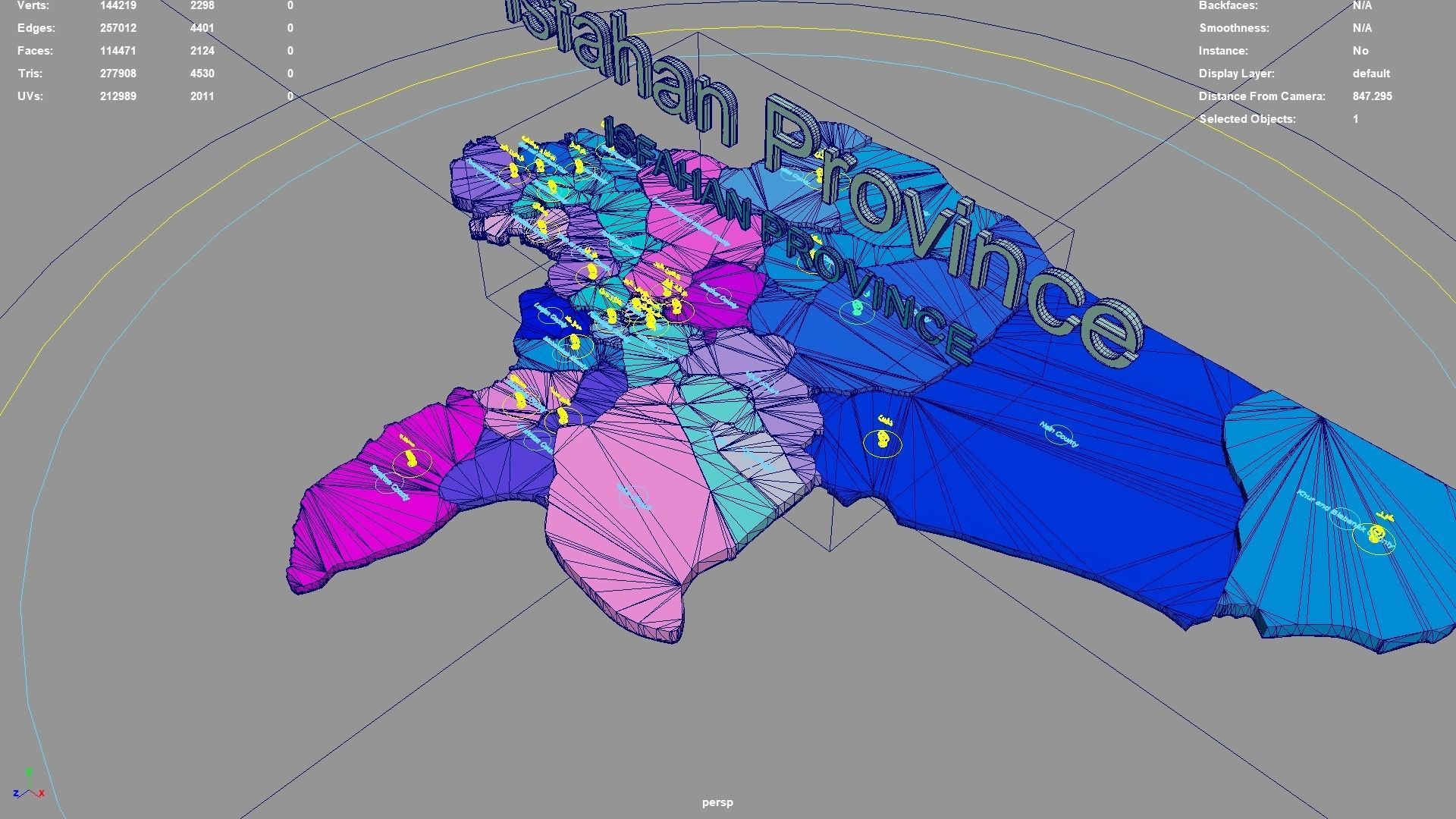Select the blue Z axis on the view gizmo
Image resolution: width=1456 pixels, height=819 pixels.
coord(16,793)
